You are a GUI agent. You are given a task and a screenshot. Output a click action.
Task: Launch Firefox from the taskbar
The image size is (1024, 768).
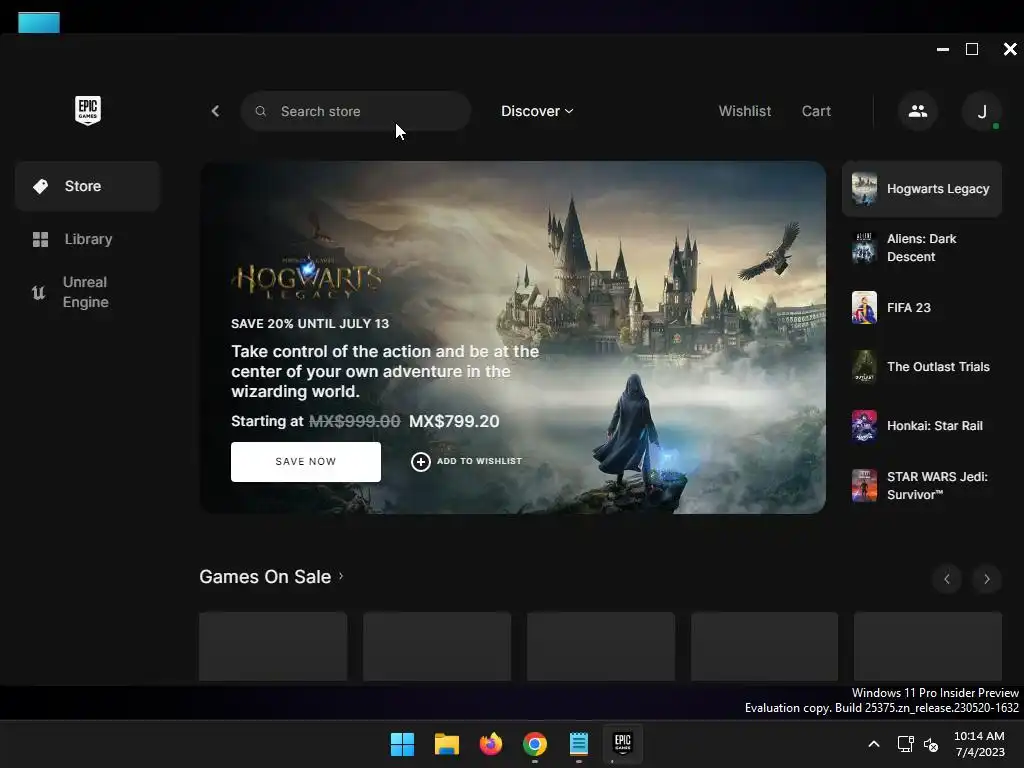pyautogui.click(x=490, y=744)
